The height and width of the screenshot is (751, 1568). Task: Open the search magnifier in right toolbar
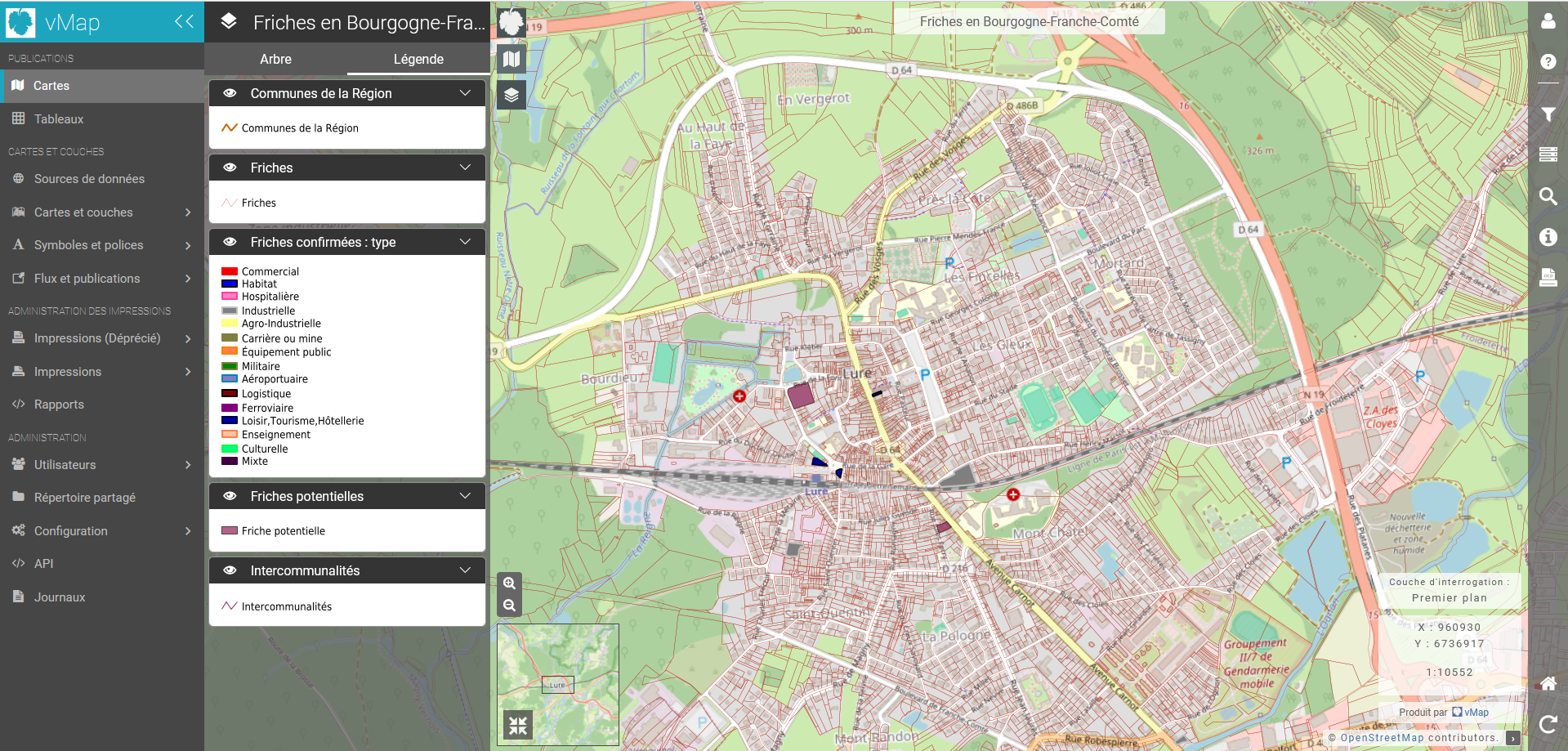pyautogui.click(x=1548, y=196)
